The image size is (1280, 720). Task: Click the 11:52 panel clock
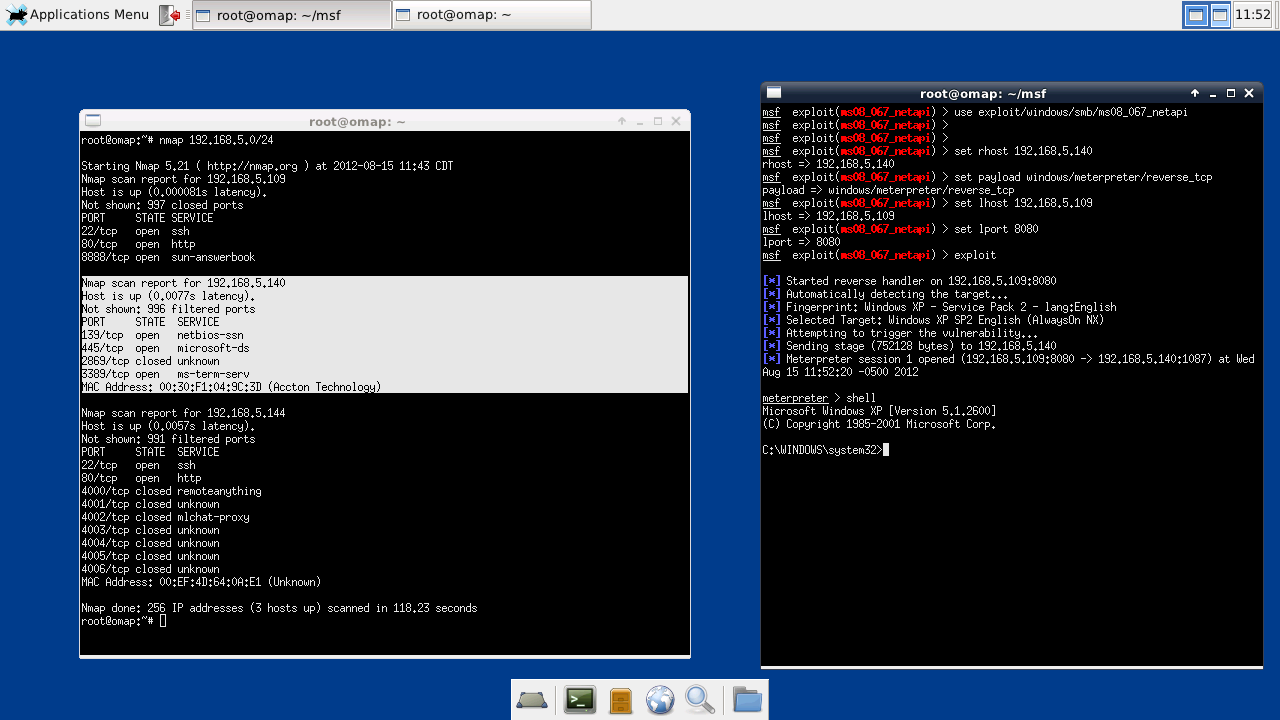1253,15
